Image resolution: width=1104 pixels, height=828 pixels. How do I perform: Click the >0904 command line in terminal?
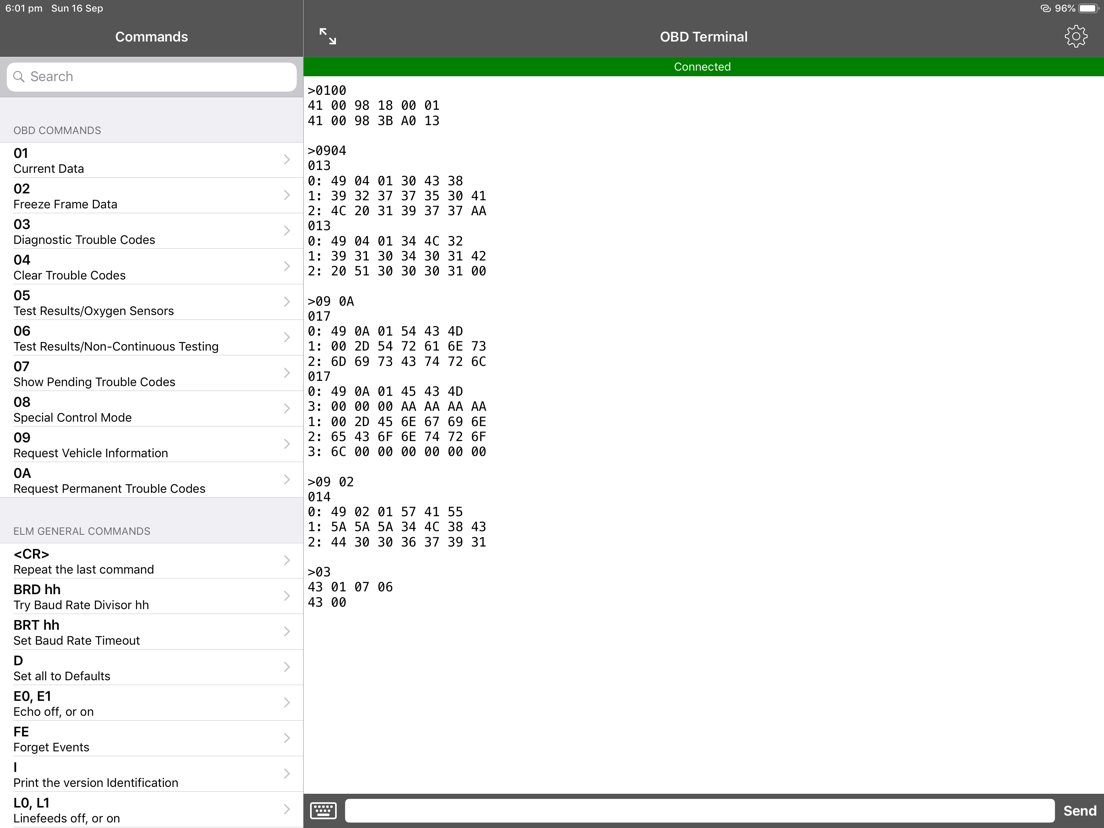click(327, 151)
